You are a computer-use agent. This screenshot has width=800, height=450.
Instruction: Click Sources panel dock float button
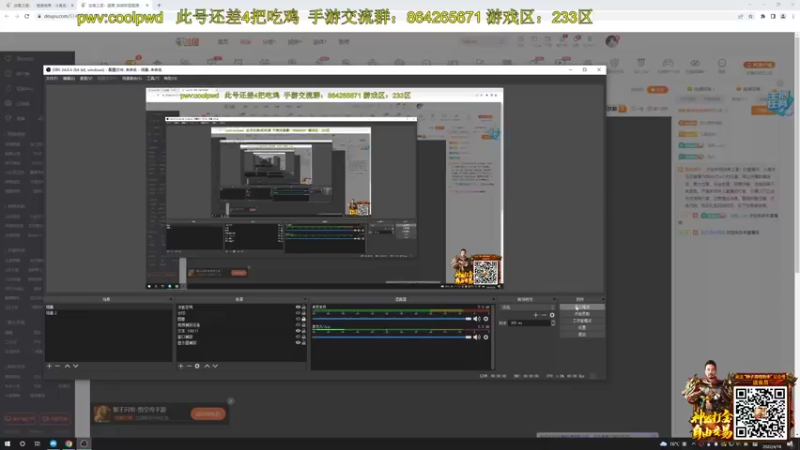click(x=305, y=299)
